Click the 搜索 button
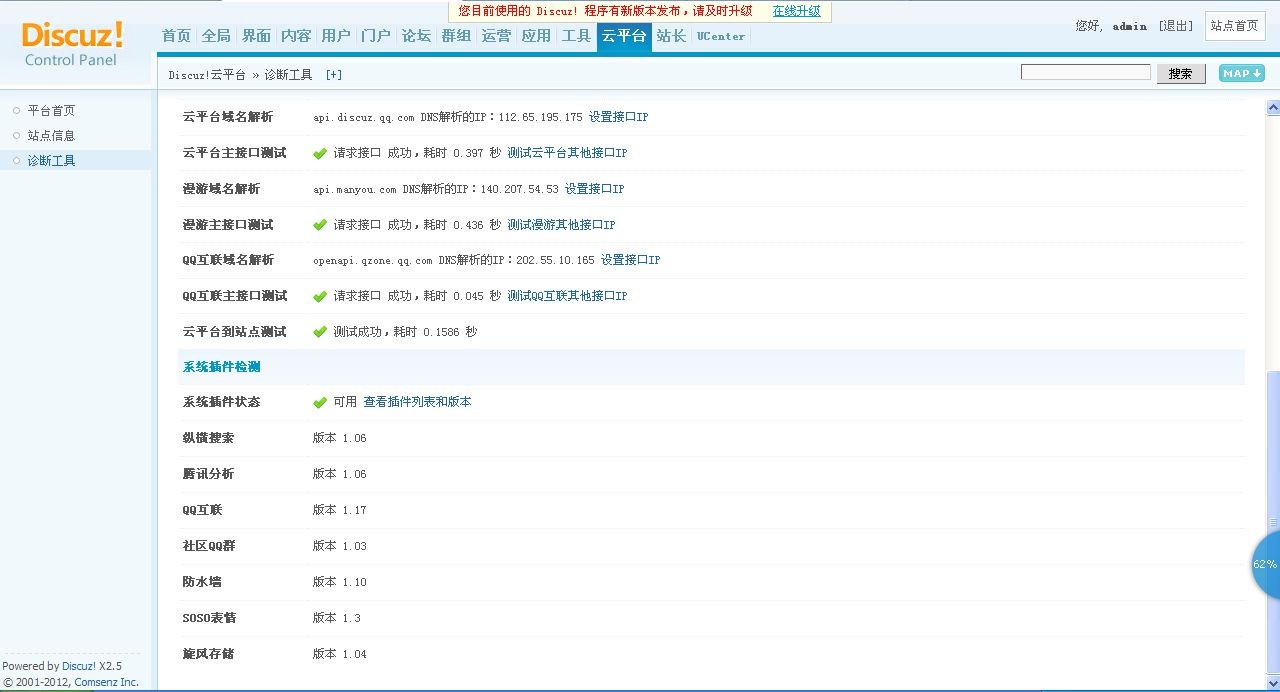The height and width of the screenshot is (692, 1280). click(1180, 73)
